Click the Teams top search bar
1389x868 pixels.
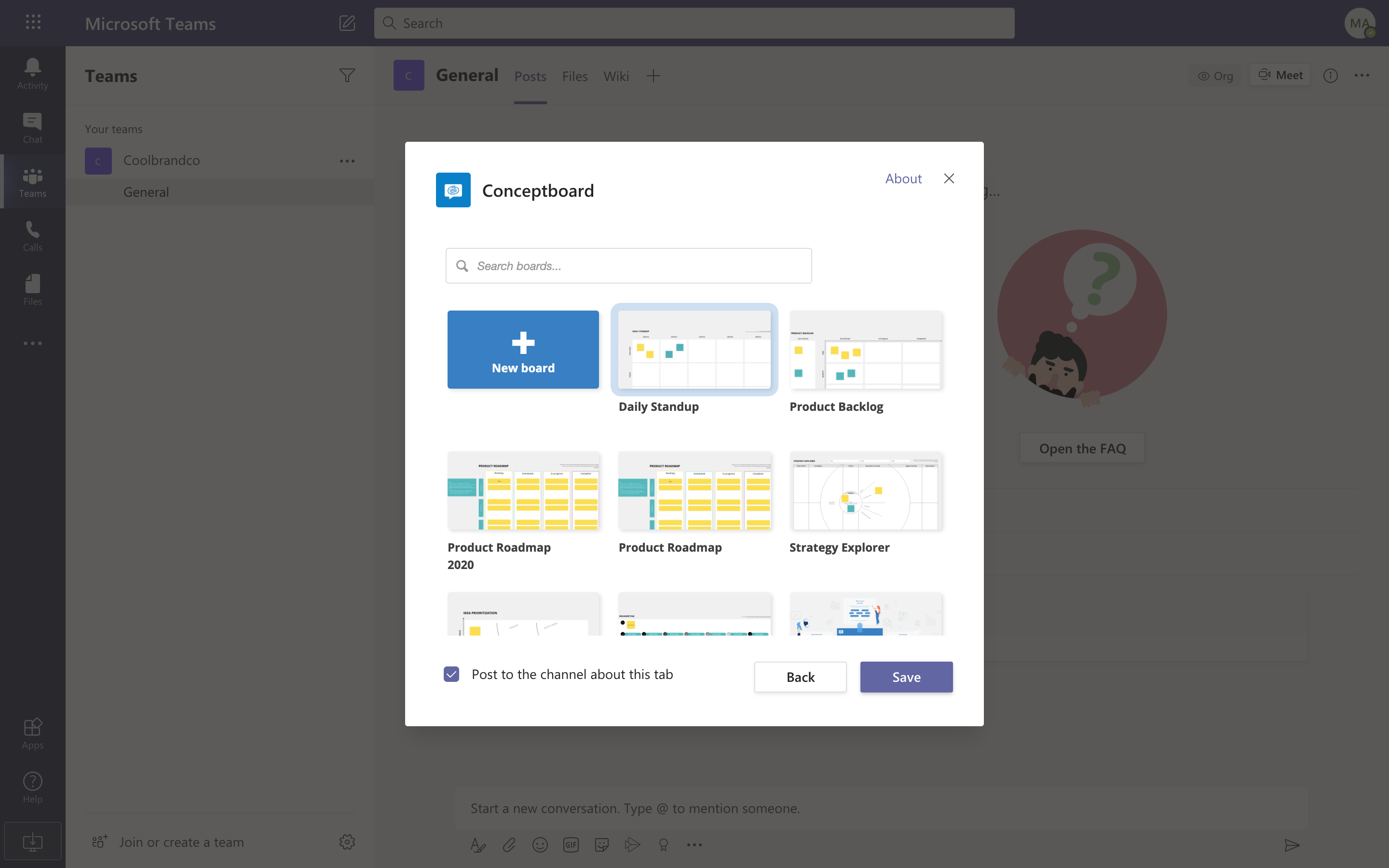coord(694,23)
